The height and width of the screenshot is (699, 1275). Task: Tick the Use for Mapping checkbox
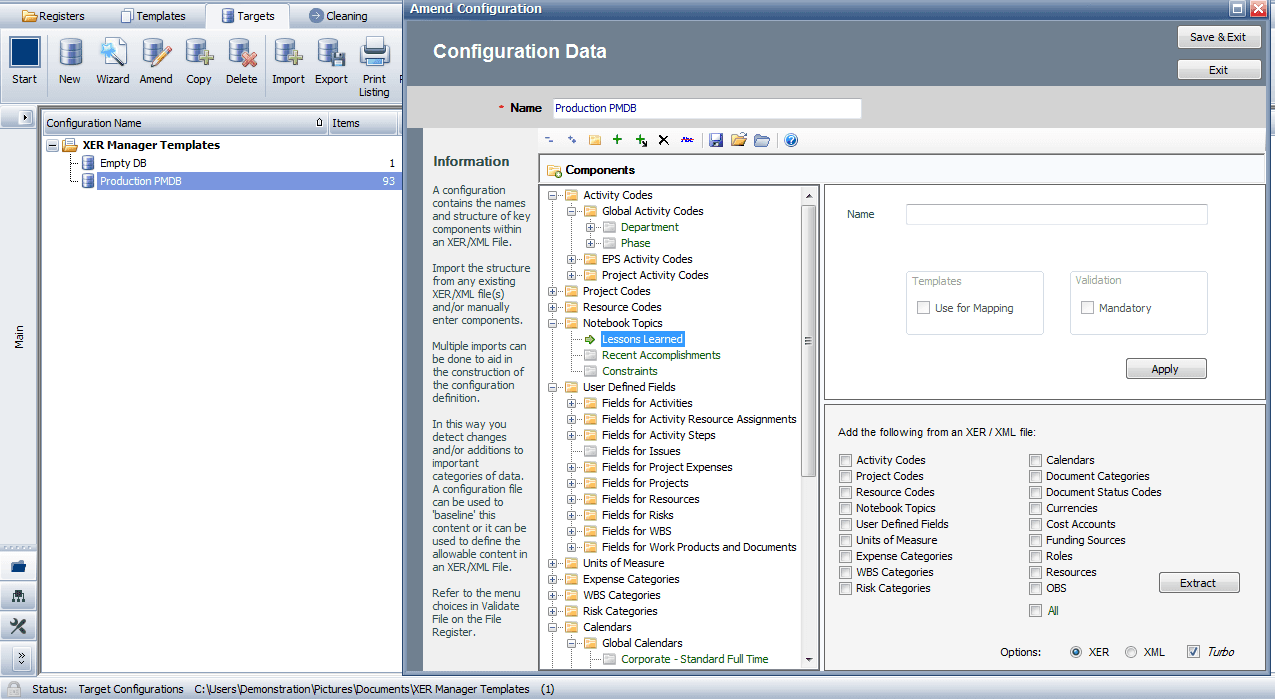point(923,308)
